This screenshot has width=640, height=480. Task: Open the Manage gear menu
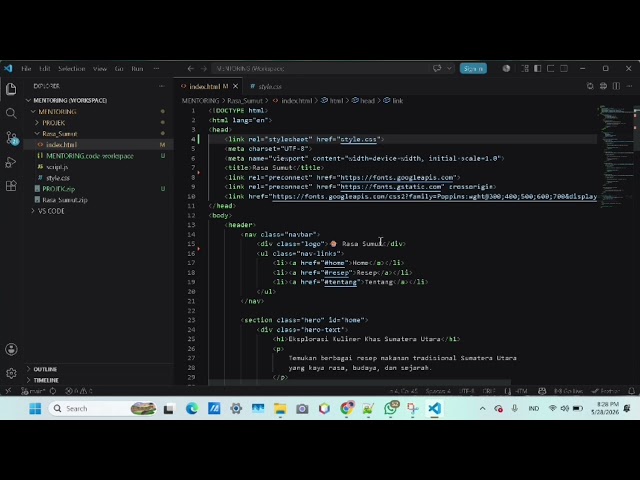11,373
